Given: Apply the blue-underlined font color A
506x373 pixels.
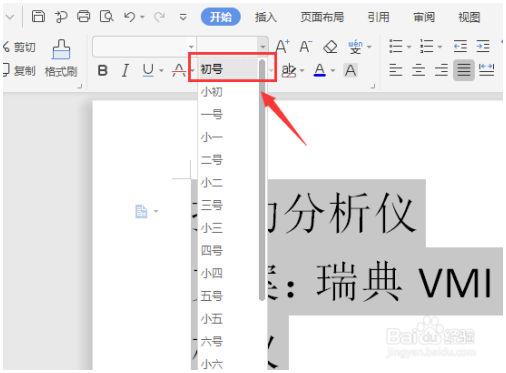Looking at the screenshot, I should click(x=320, y=70).
